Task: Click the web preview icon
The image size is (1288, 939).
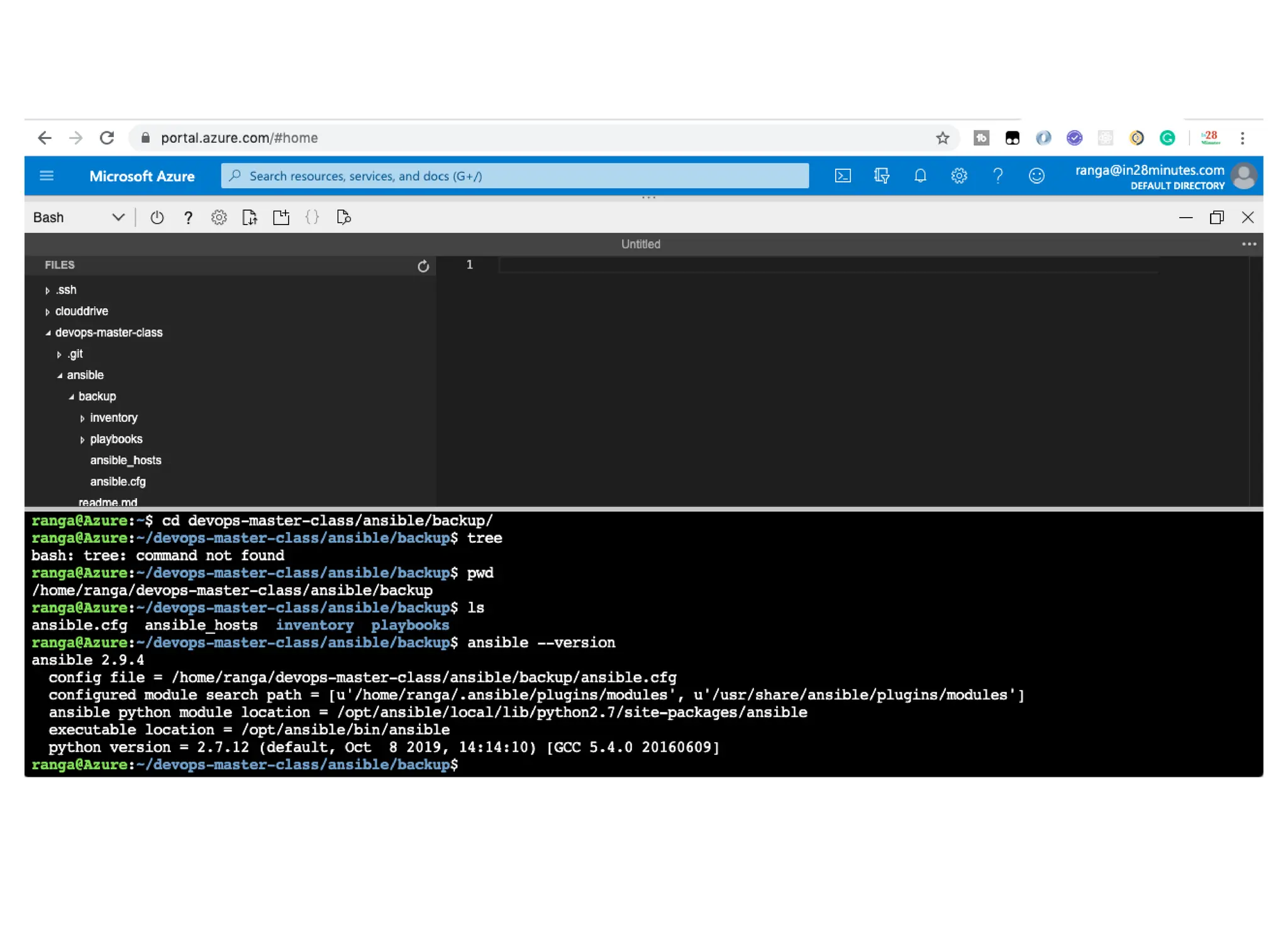Action: [x=343, y=218]
